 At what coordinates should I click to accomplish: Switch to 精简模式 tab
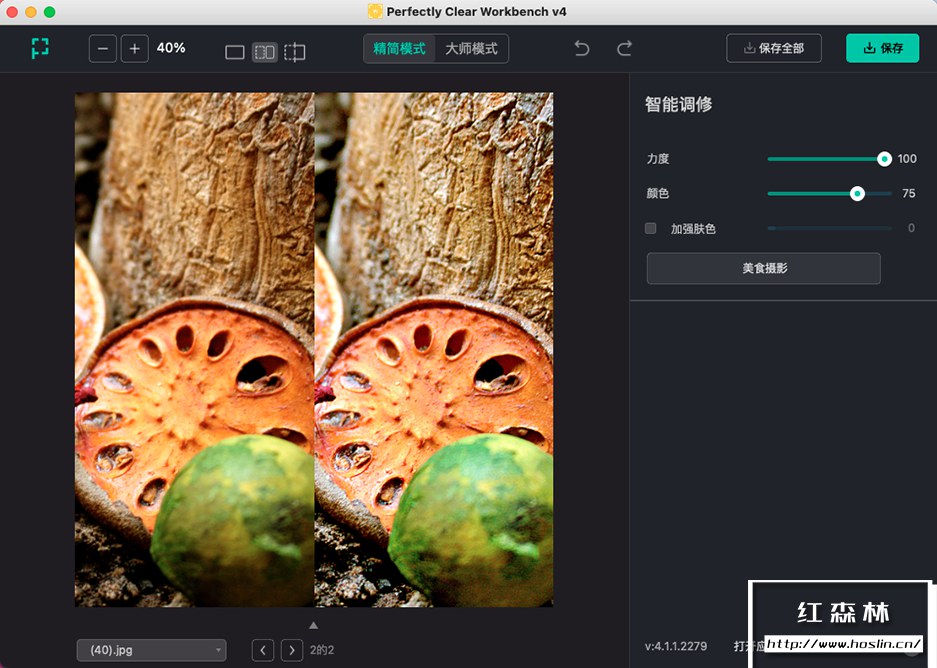point(399,48)
